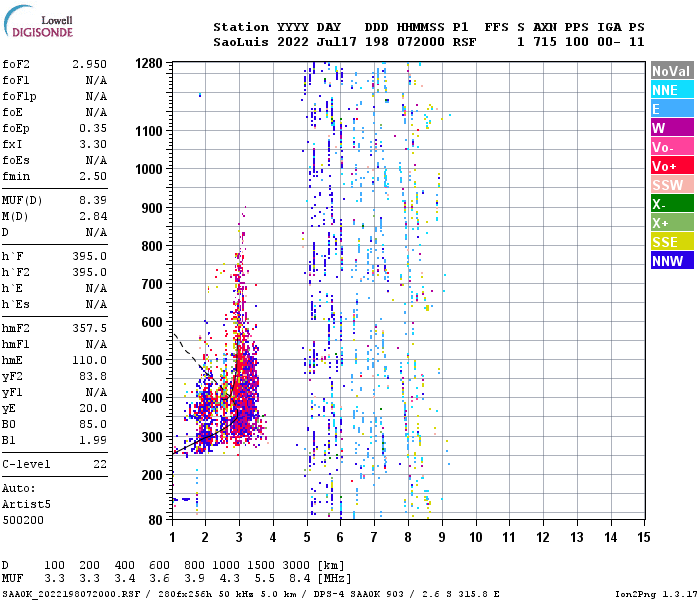Select the E blue legend swatch
Viewport: 700px width, 600px height.
click(672, 108)
